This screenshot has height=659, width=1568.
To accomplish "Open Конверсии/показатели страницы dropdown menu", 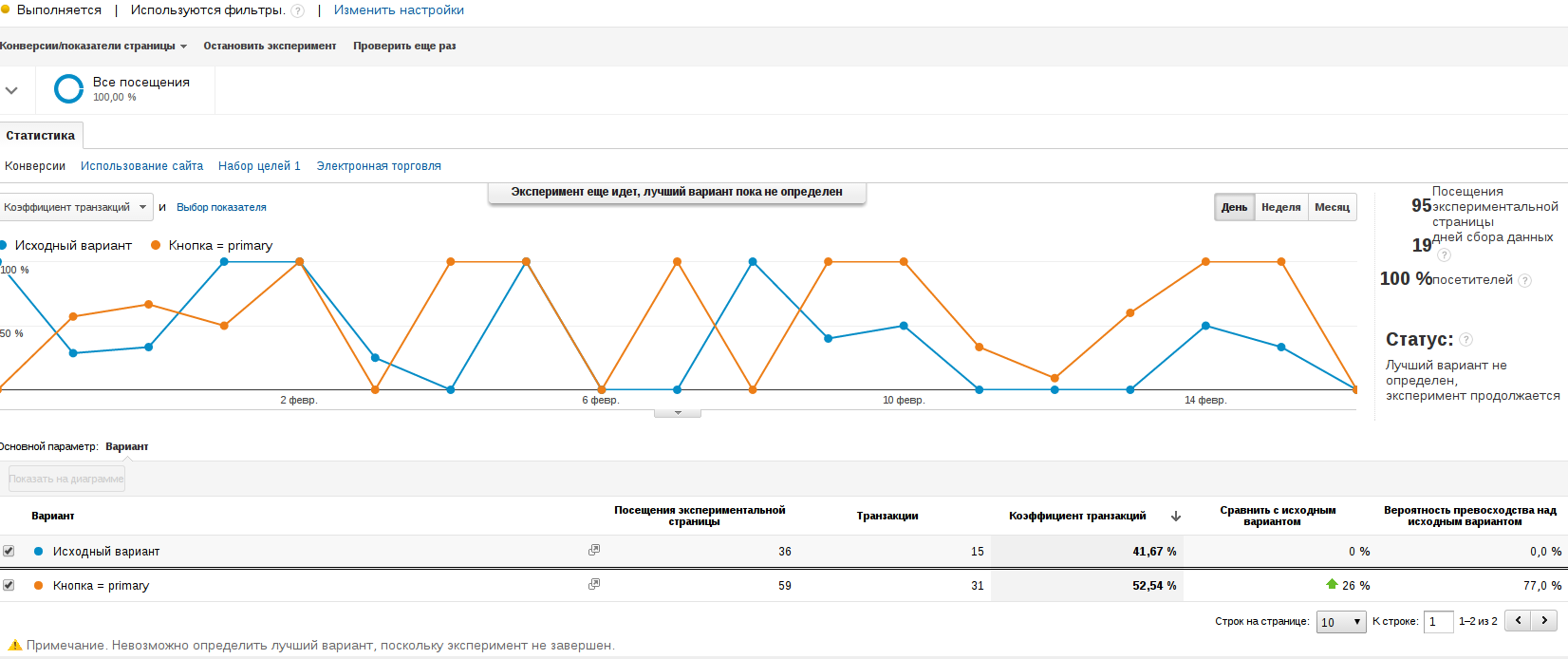I will coord(93,47).
